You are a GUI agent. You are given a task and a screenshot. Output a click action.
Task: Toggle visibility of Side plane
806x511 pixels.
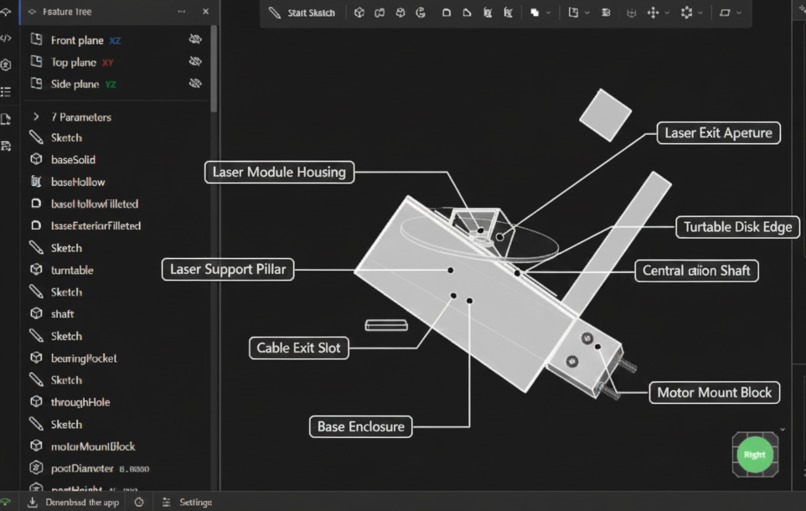195,83
